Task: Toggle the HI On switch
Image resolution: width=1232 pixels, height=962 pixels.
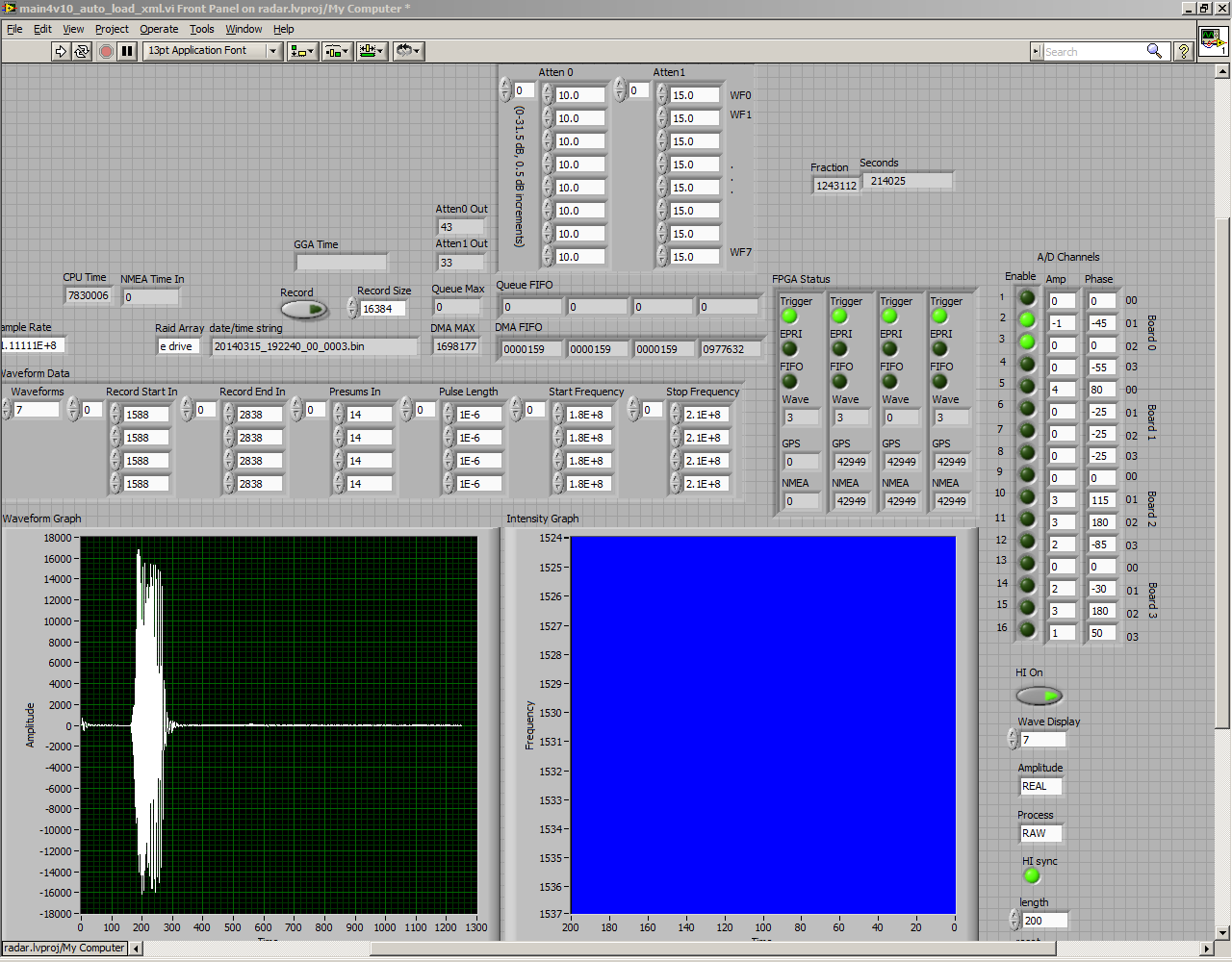Action: [x=1039, y=696]
